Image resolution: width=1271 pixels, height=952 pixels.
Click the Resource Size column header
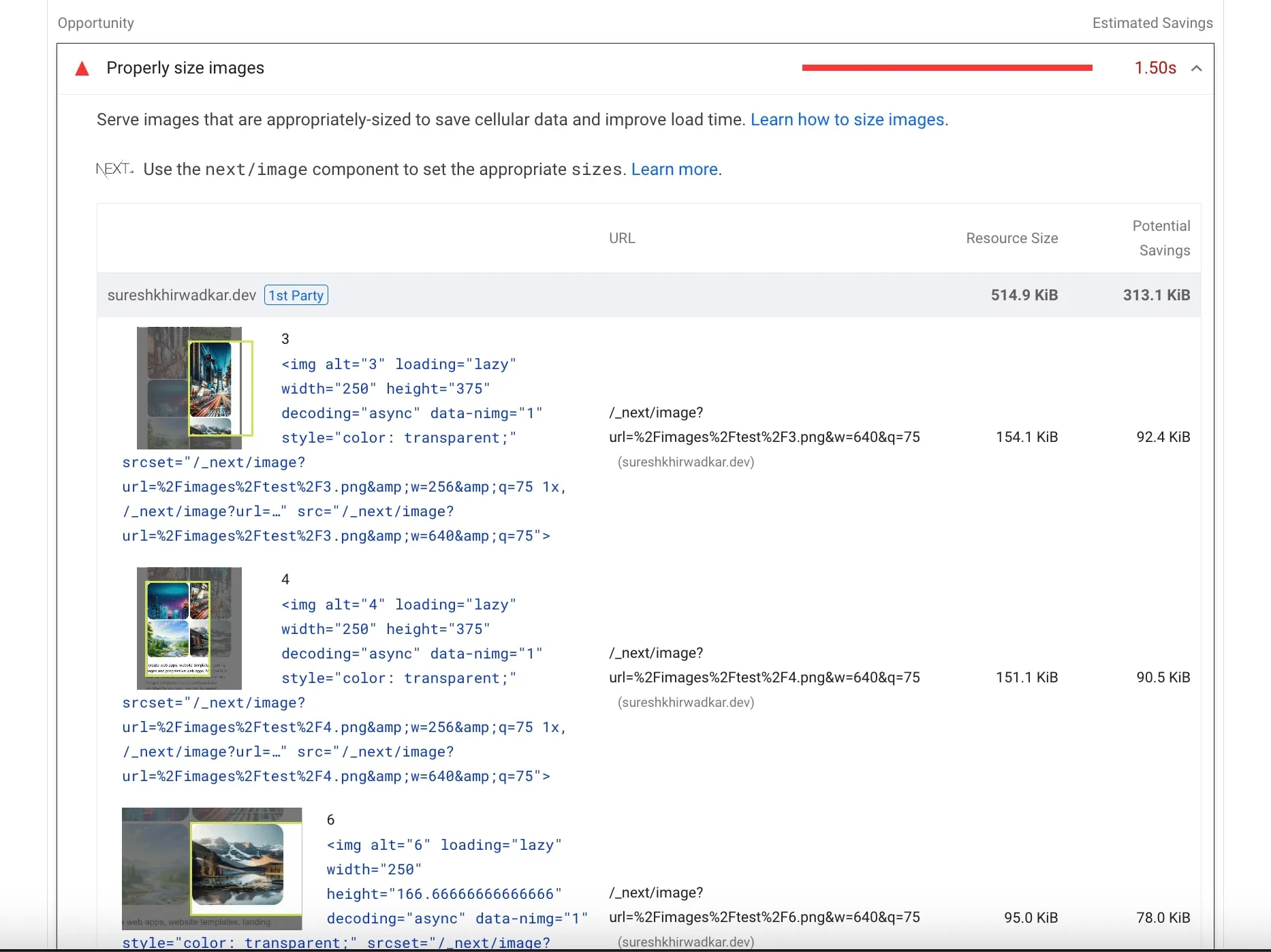click(x=1011, y=238)
